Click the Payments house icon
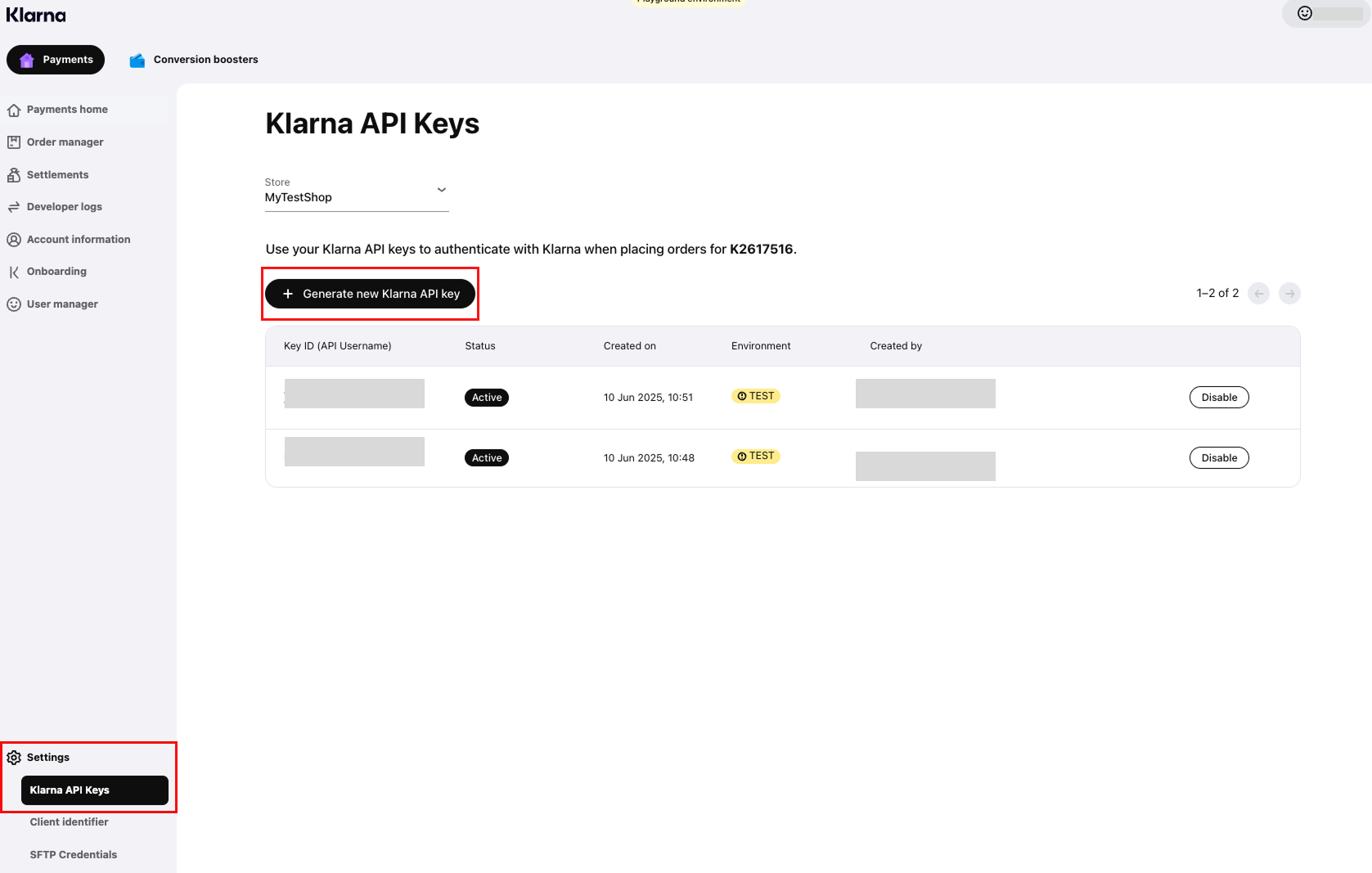Image resolution: width=1372 pixels, height=873 pixels. [x=27, y=60]
